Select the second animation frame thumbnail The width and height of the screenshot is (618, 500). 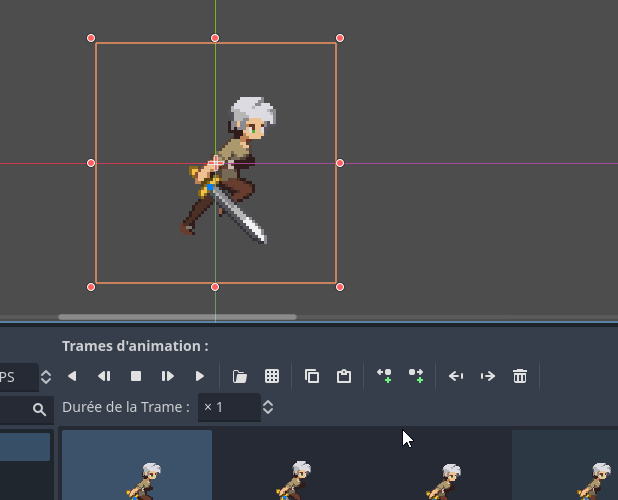(x=287, y=465)
